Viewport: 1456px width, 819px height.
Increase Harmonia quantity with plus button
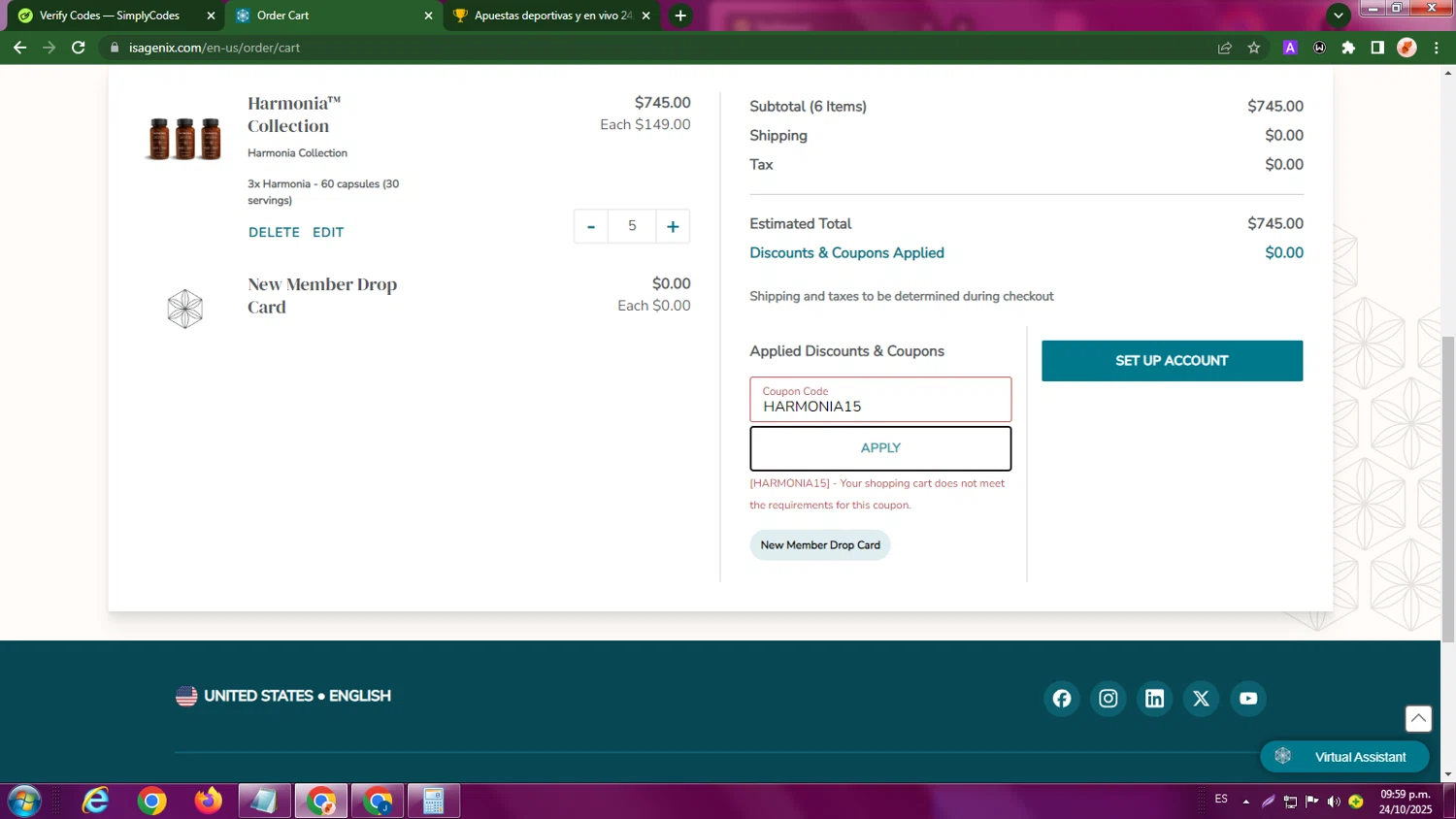673,226
